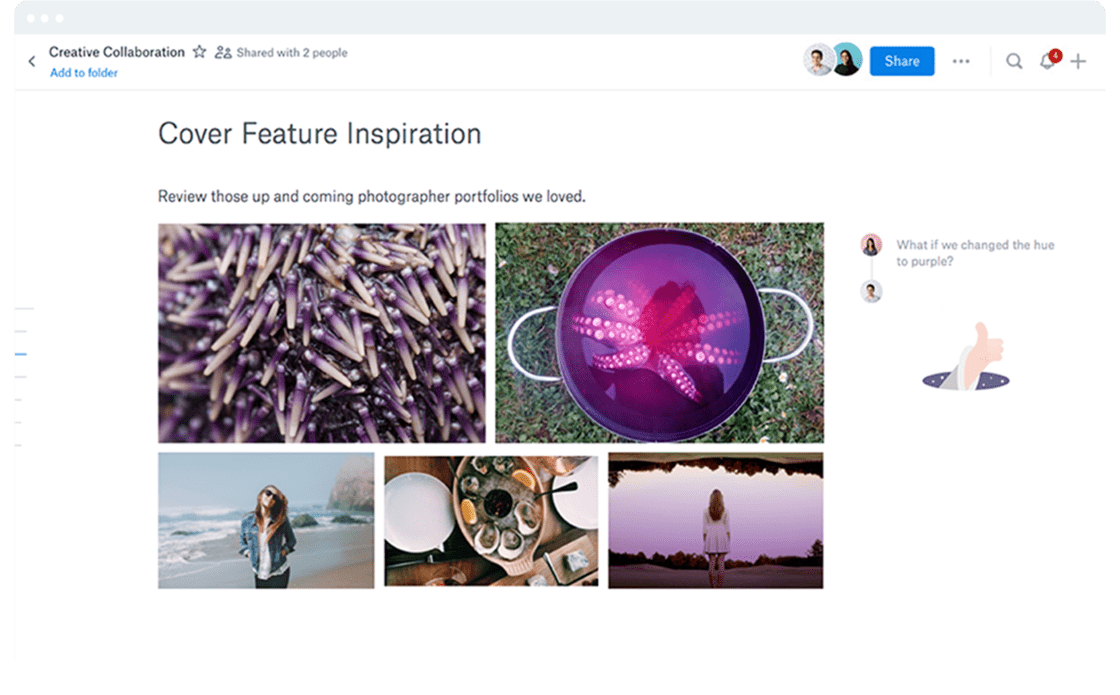This screenshot has width=1120, height=695.
Task: Select the purple sea urchin image
Action: [321, 332]
